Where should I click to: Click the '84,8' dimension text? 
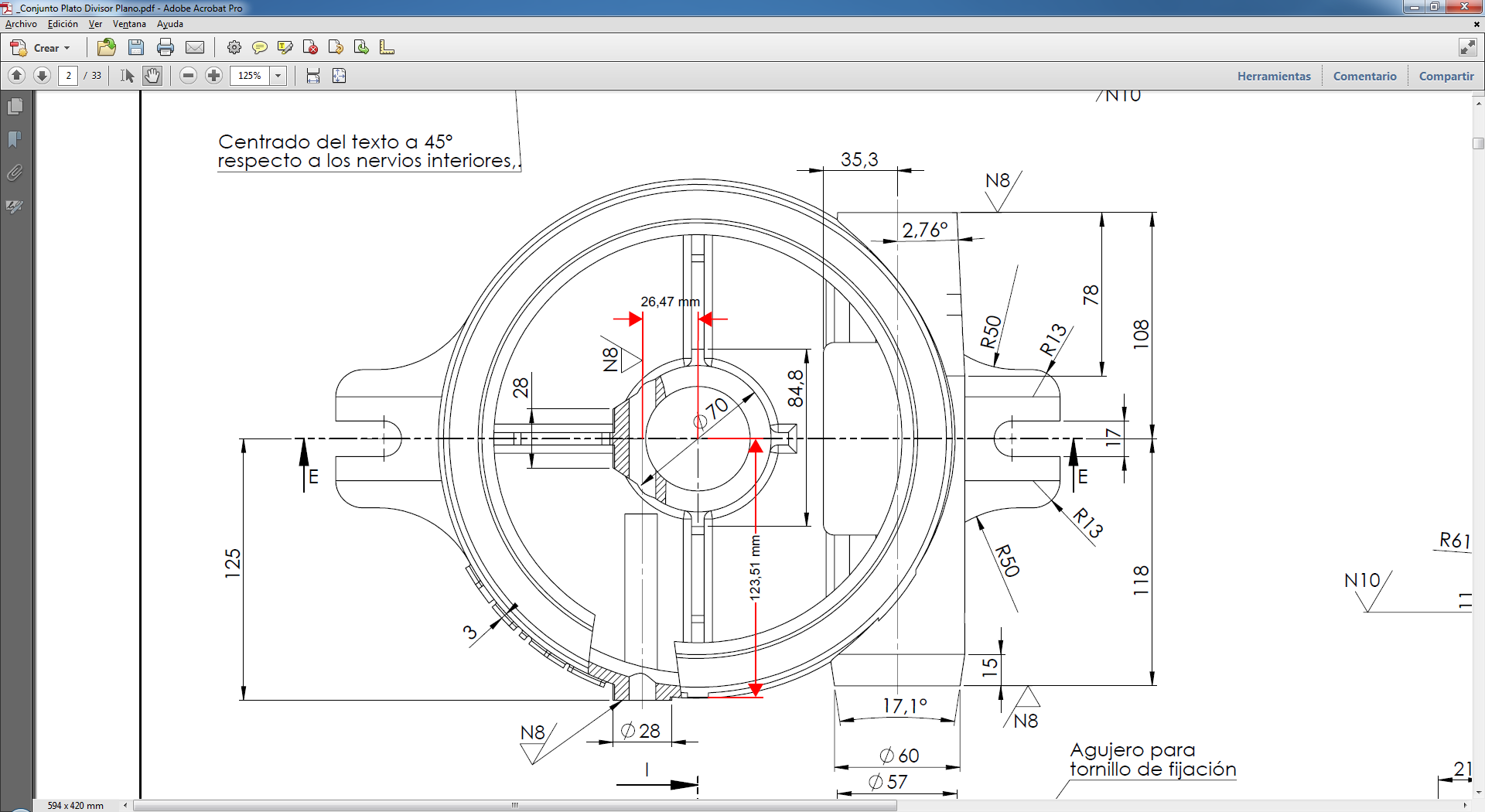pyautogui.click(x=796, y=388)
